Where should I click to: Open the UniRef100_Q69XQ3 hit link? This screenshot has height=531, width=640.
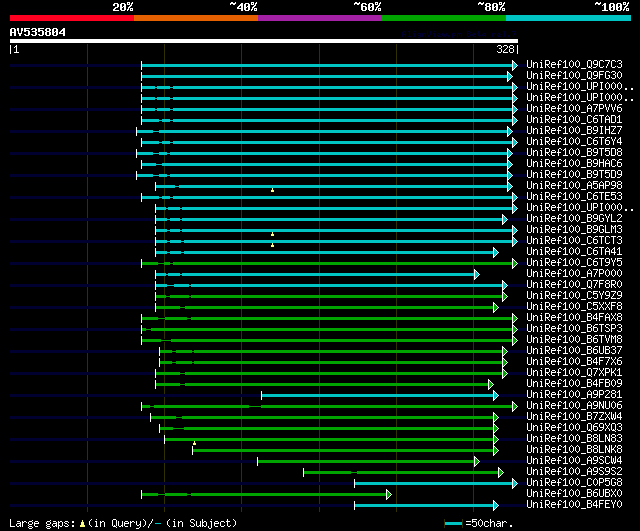574,428
